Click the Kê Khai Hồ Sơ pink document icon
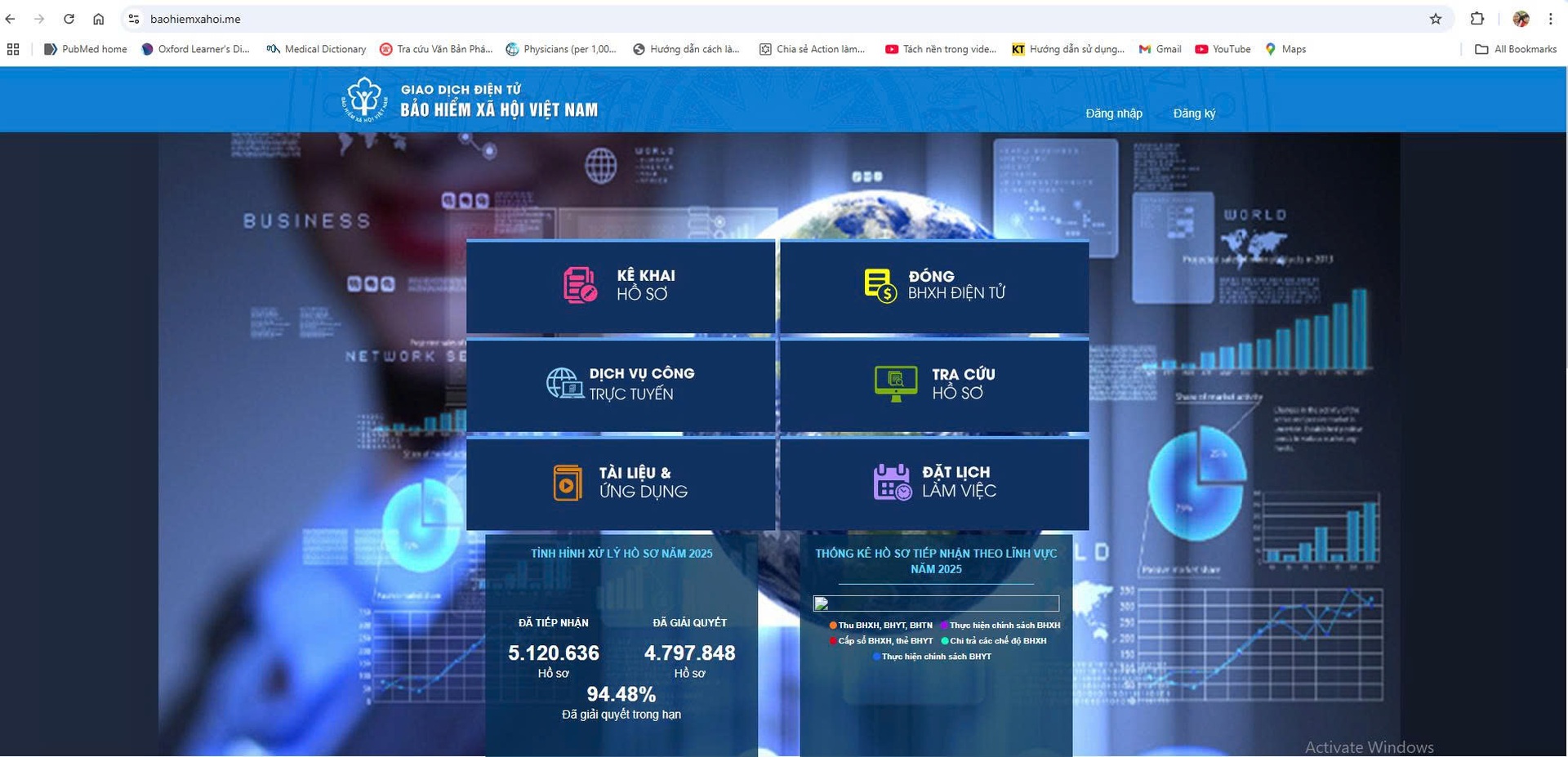The height and width of the screenshot is (757, 1568). pos(580,285)
